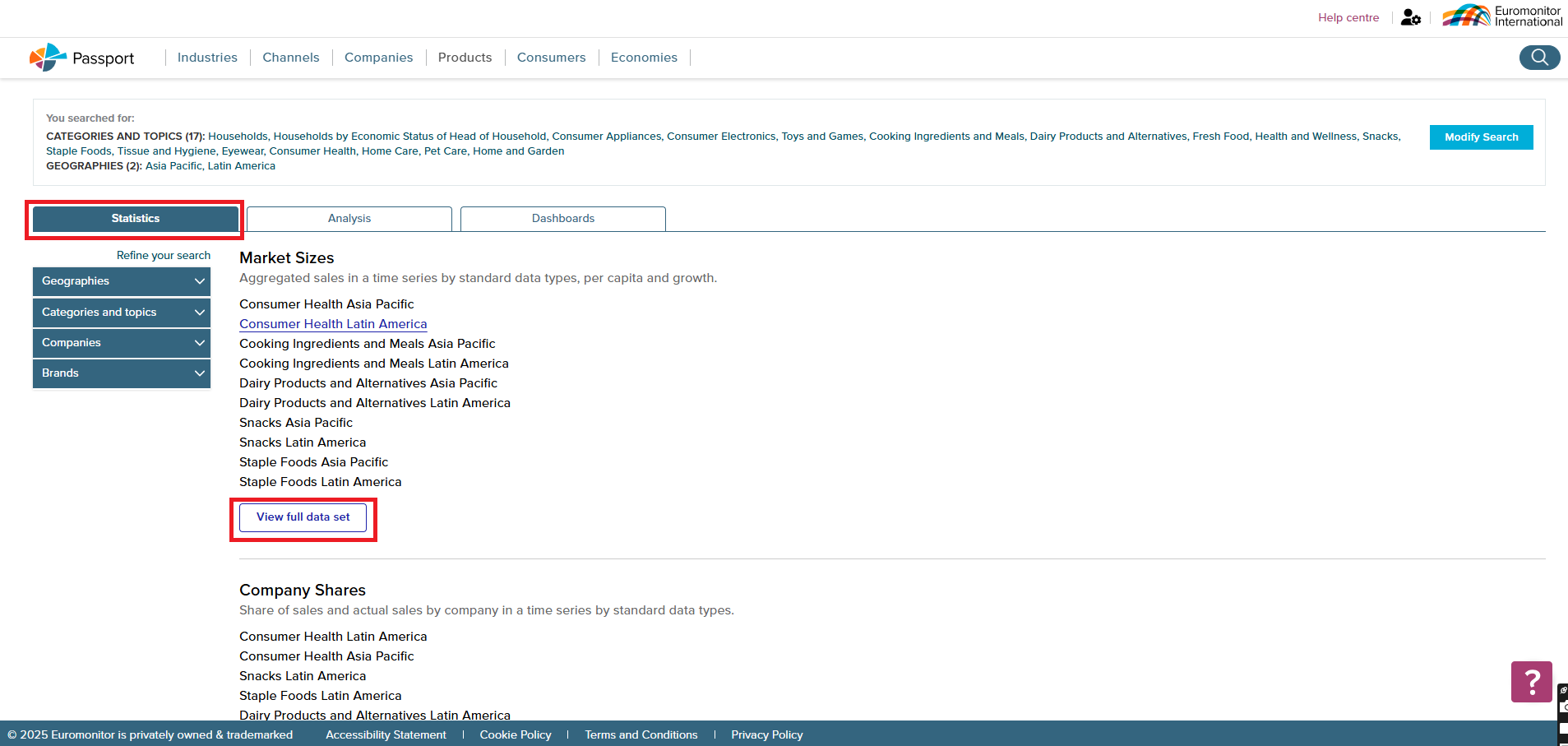Expand the Categories and topics filter
Screen dimensions: 1568x746
point(122,313)
